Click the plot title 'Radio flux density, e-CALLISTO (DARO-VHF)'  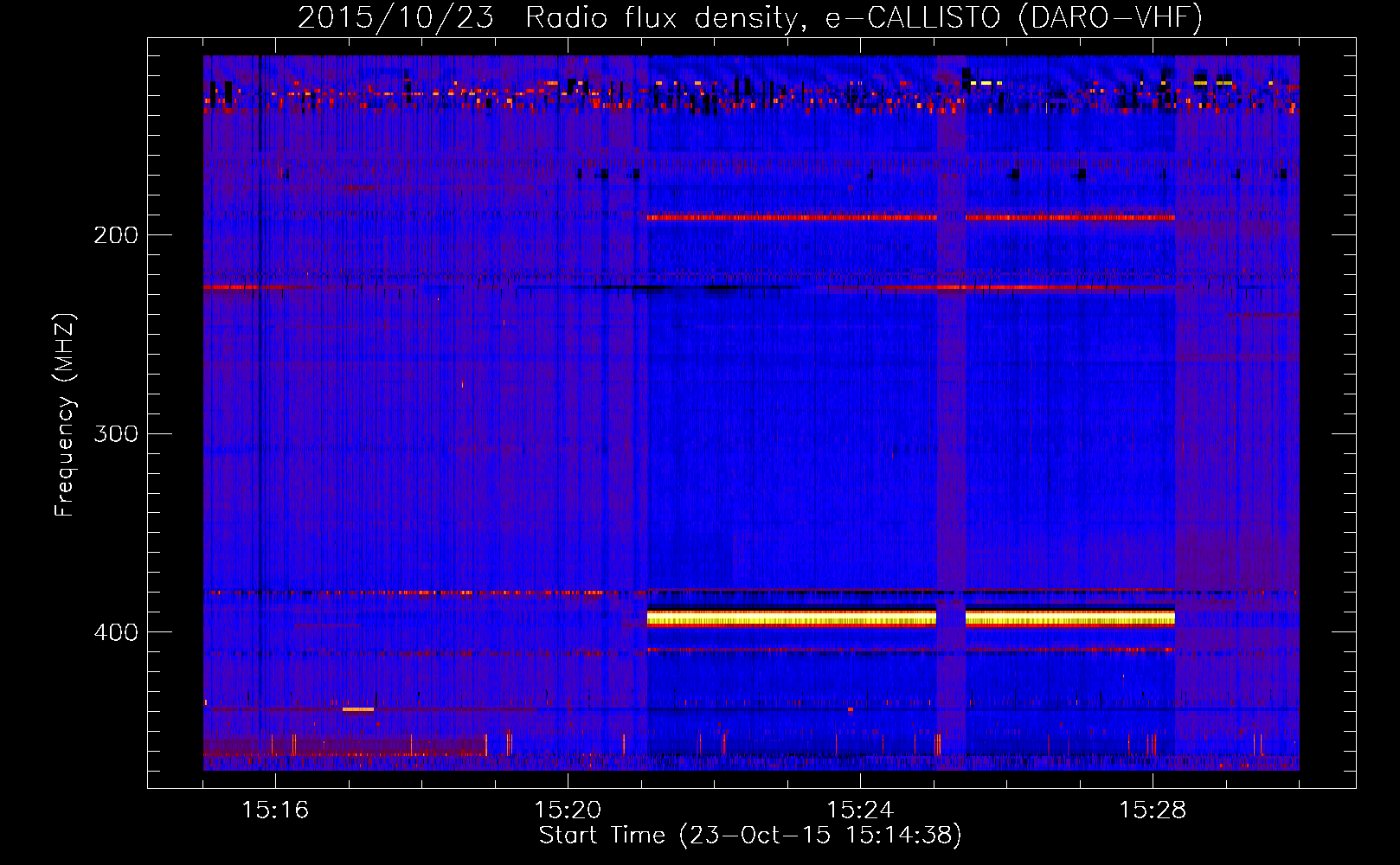[864, 17]
